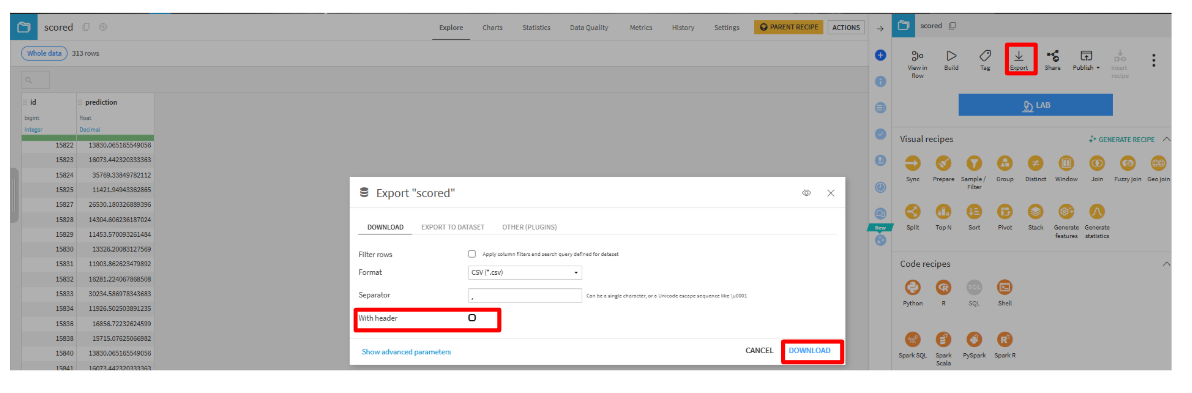Screen dimensions: 1192x393
Task: Open the History tab
Action: (x=683, y=27)
